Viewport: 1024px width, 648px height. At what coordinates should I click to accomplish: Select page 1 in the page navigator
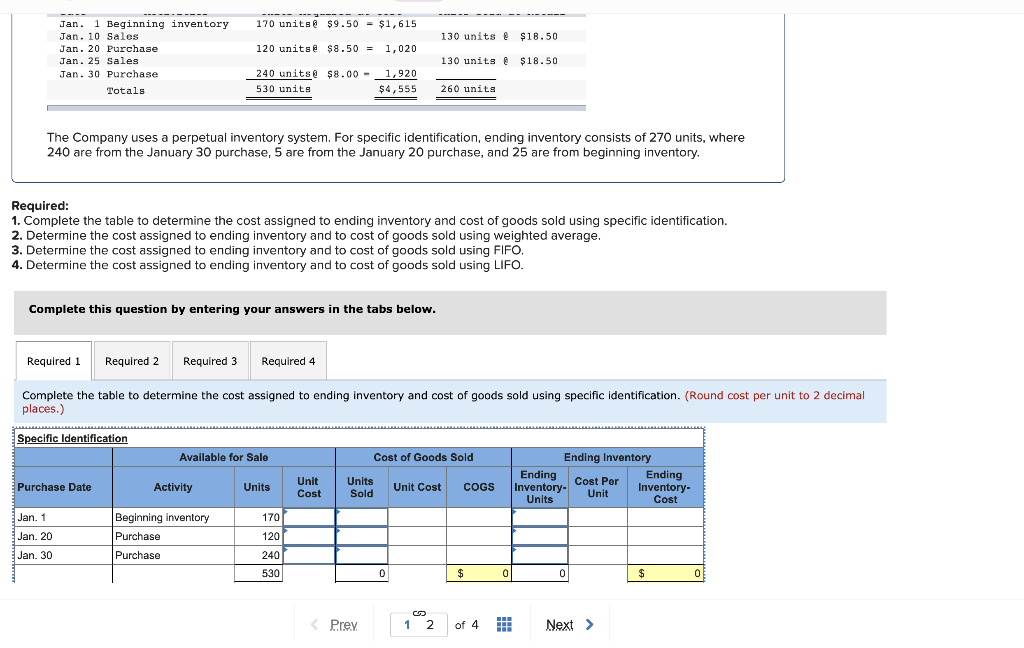[x=406, y=624]
